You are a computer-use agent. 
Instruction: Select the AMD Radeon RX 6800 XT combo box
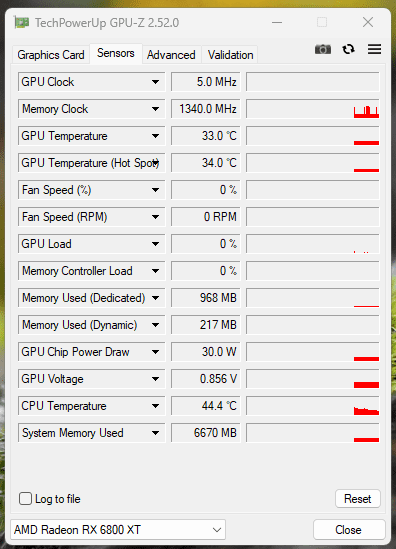coord(118,530)
